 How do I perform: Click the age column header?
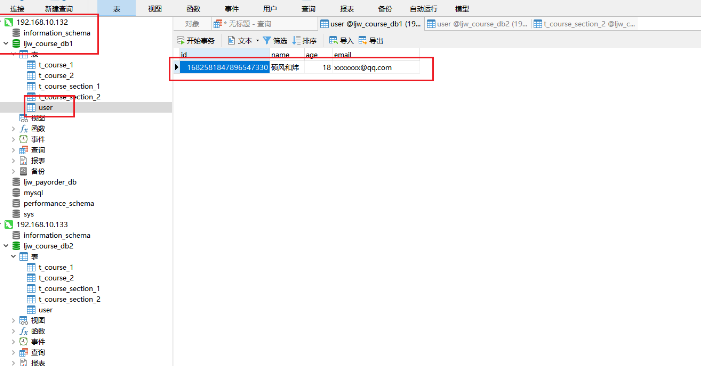pos(318,55)
